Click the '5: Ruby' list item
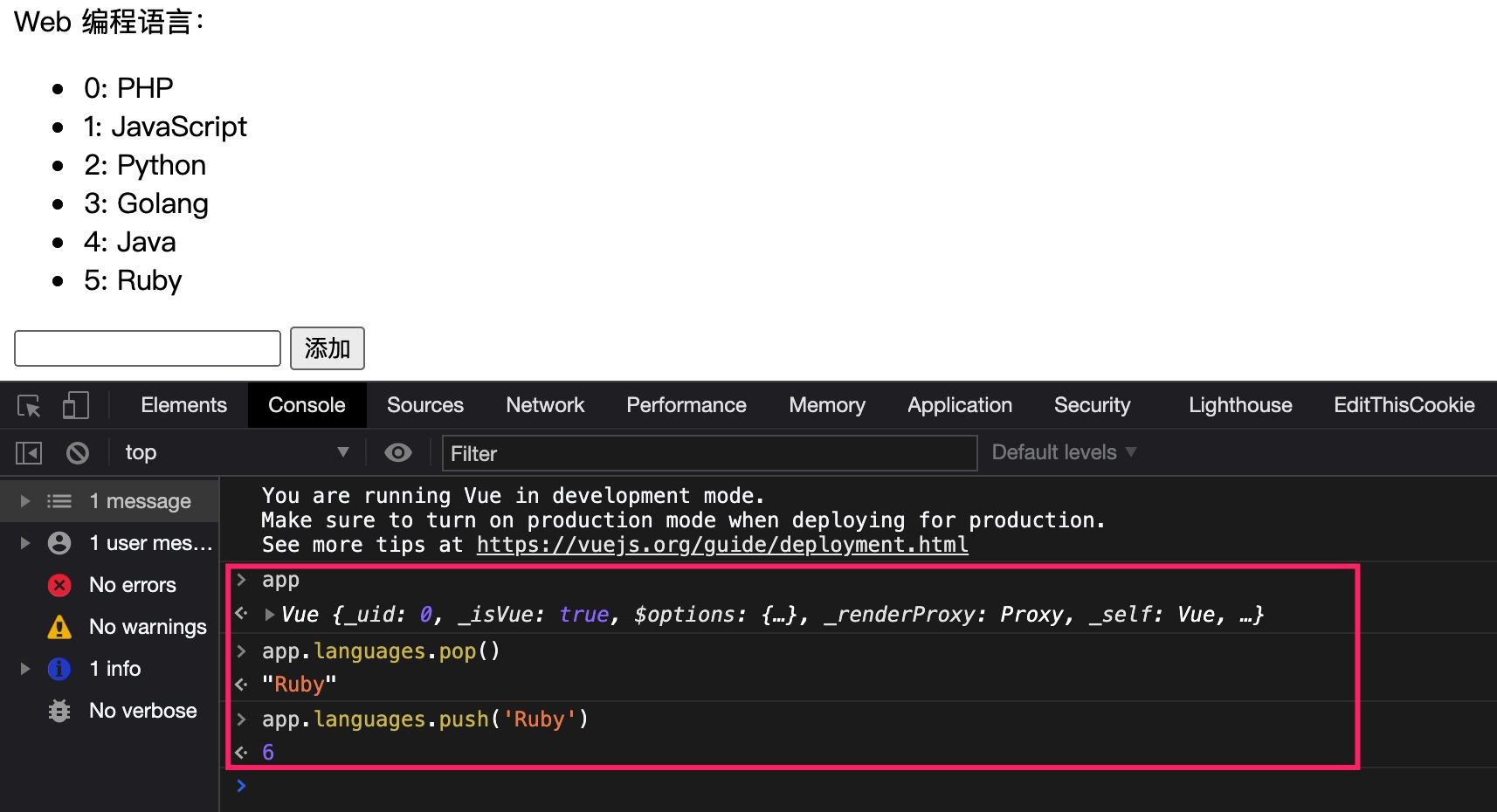The image size is (1497, 812). coord(133,280)
